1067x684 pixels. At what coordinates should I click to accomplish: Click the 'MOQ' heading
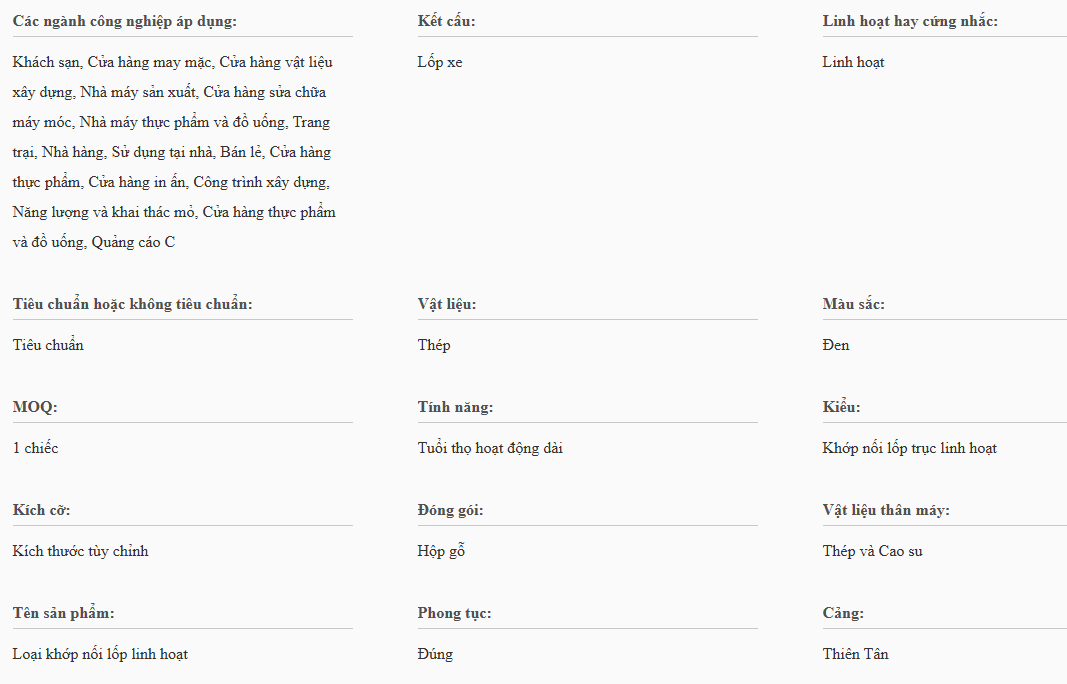(35, 407)
